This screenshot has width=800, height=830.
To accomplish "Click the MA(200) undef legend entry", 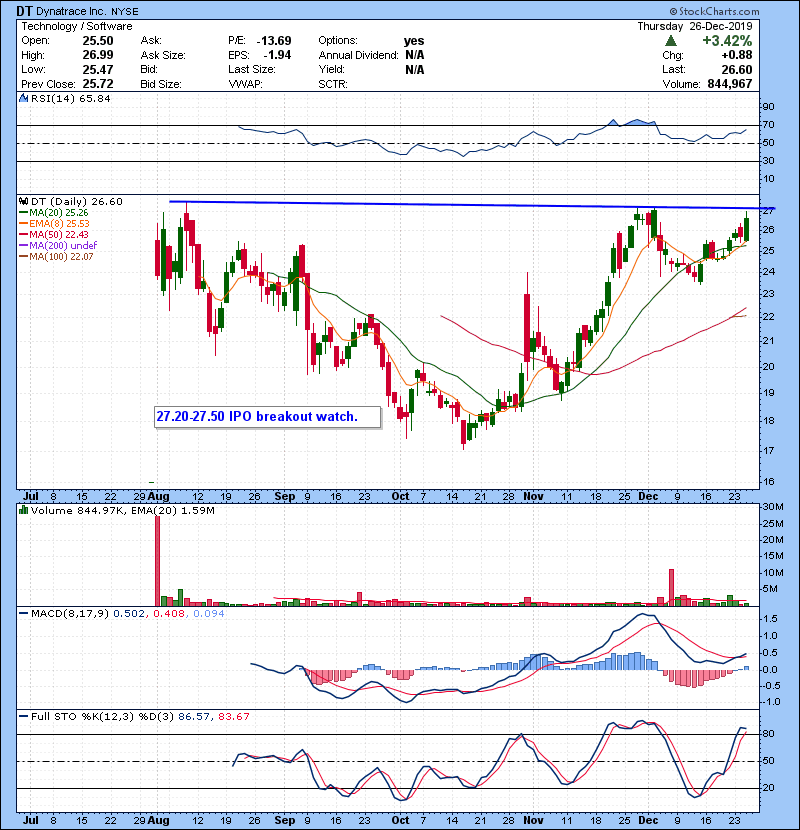I will (58, 246).
